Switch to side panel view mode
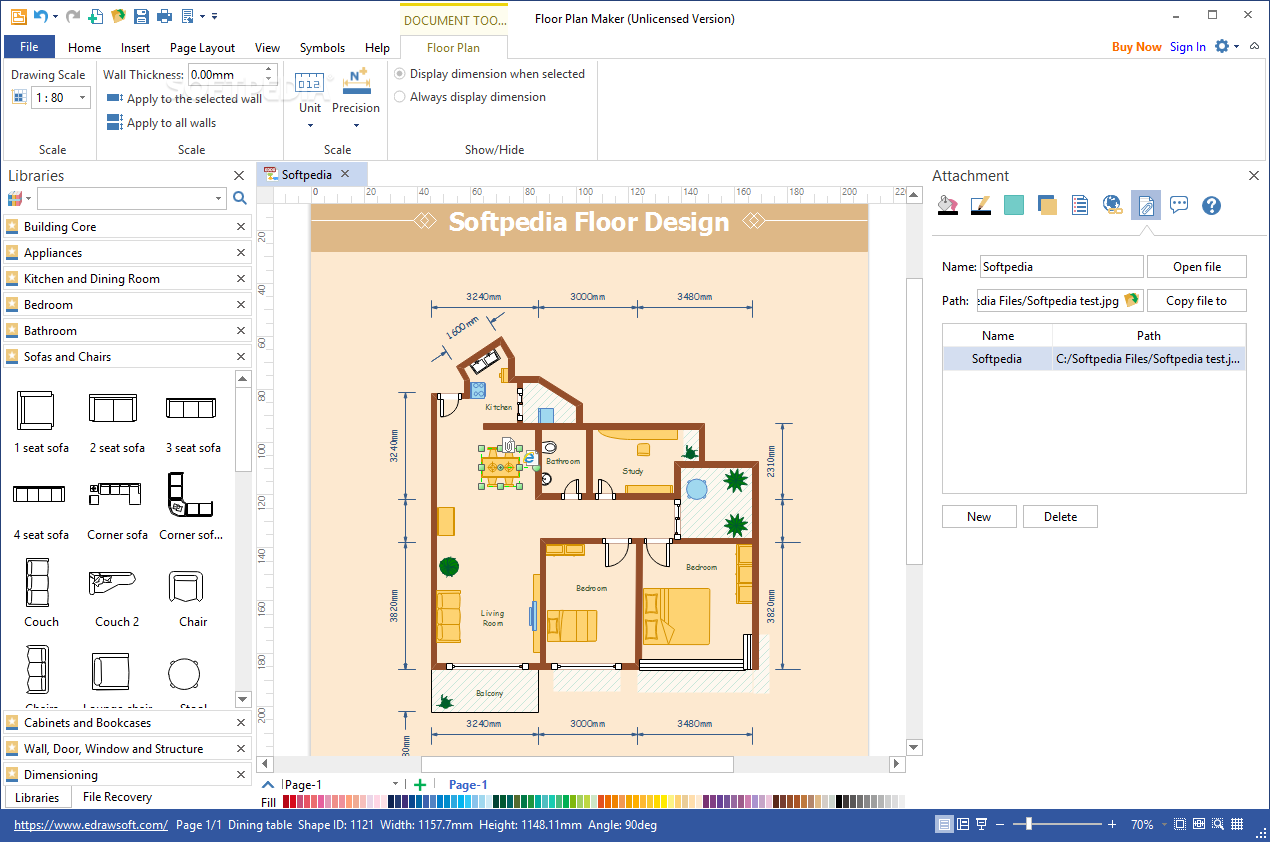1270x842 pixels. [963, 825]
